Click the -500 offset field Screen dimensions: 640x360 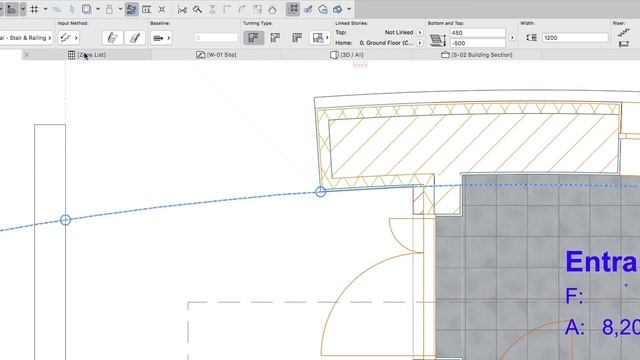click(478, 43)
